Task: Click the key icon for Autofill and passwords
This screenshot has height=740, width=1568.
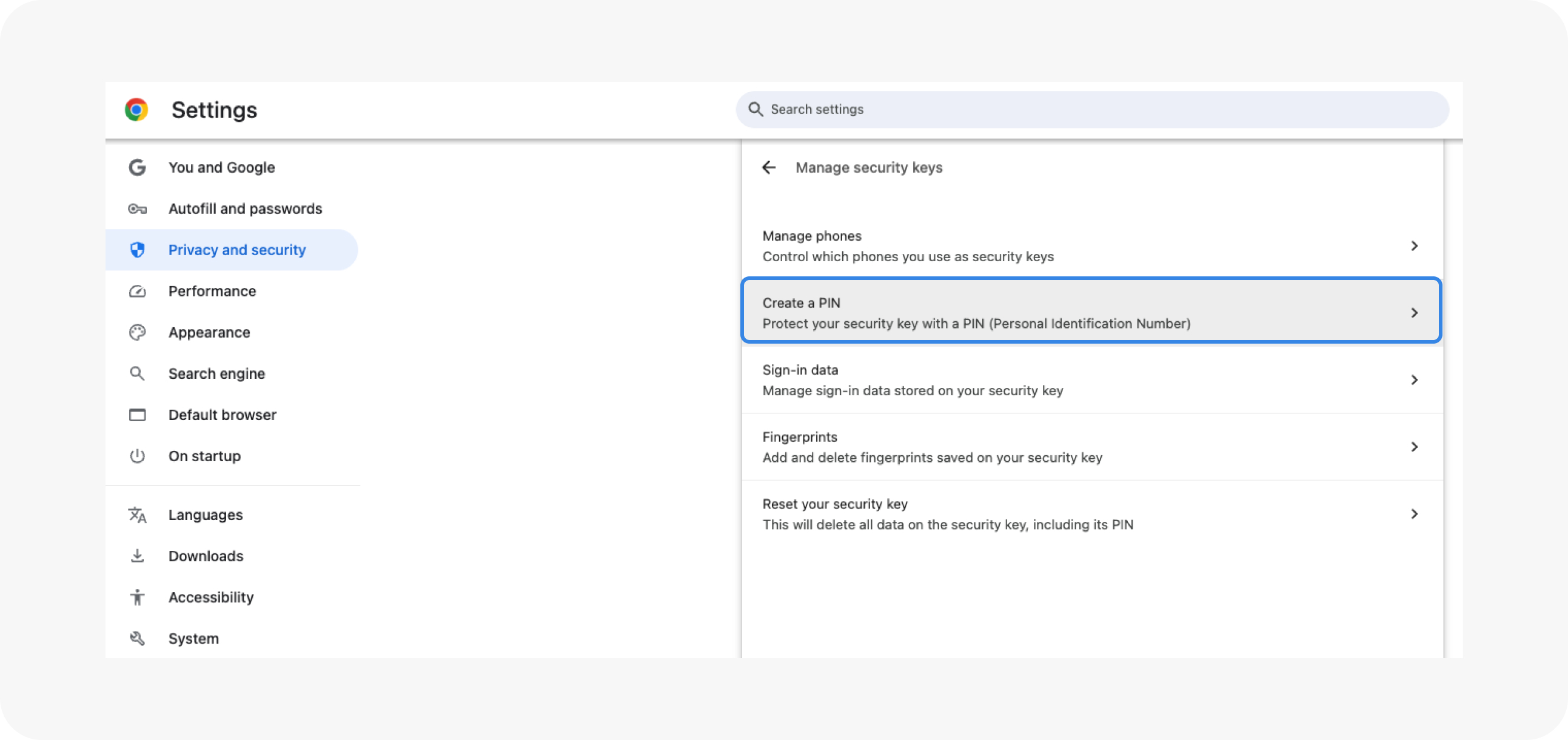Action: point(137,208)
